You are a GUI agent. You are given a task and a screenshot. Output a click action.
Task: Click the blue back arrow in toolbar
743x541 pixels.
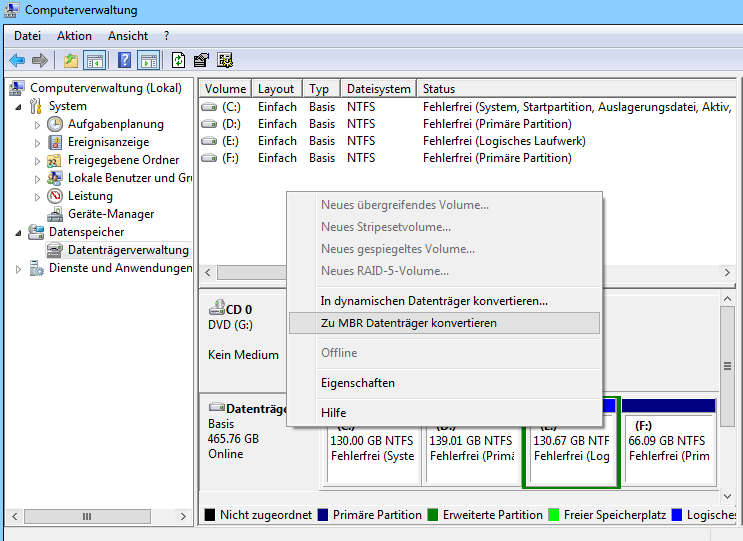tap(17, 60)
